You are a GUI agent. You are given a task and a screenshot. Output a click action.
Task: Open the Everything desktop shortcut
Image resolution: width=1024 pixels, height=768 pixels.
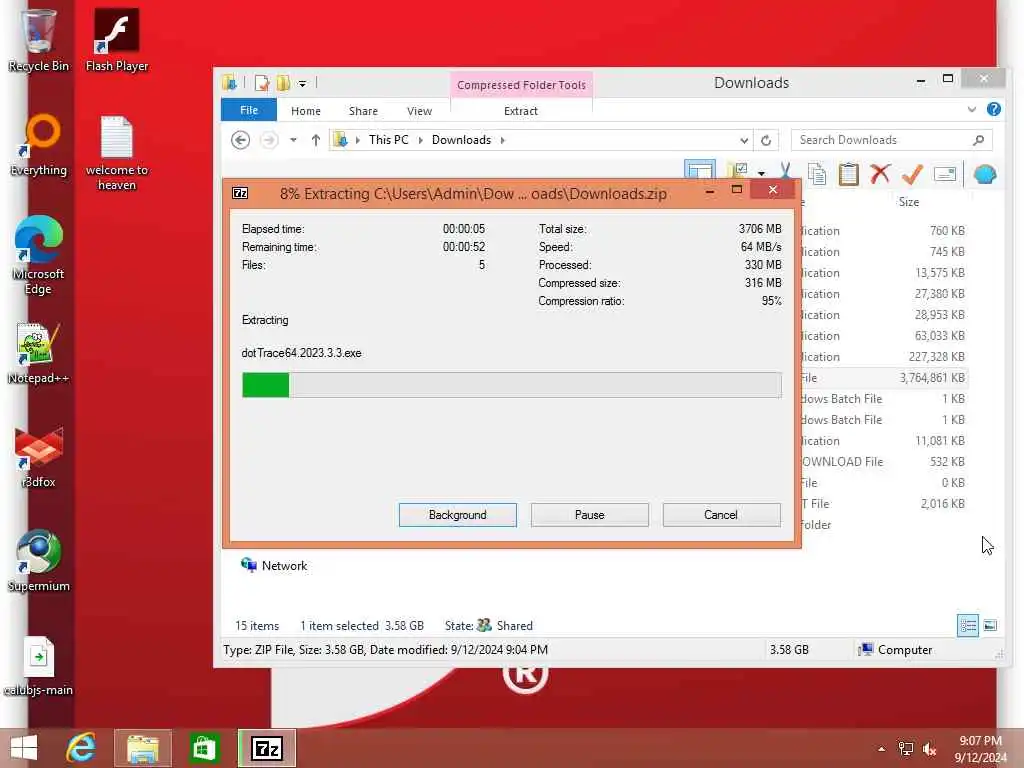point(39,145)
